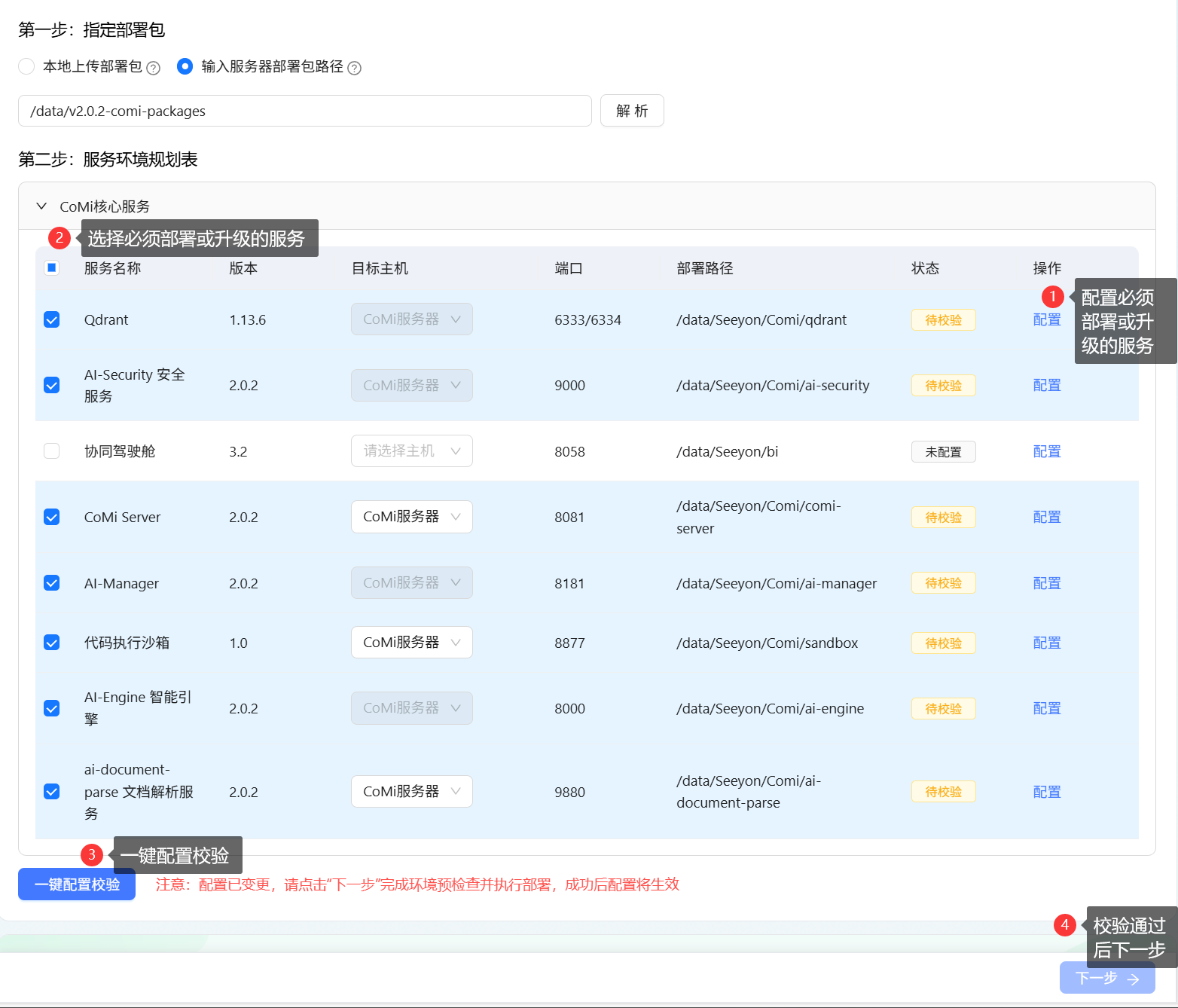Viewport: 1178px width, 1008px height.
Task: Check the 协同驾驶舱 service checkbox
Action: point(52,451)
